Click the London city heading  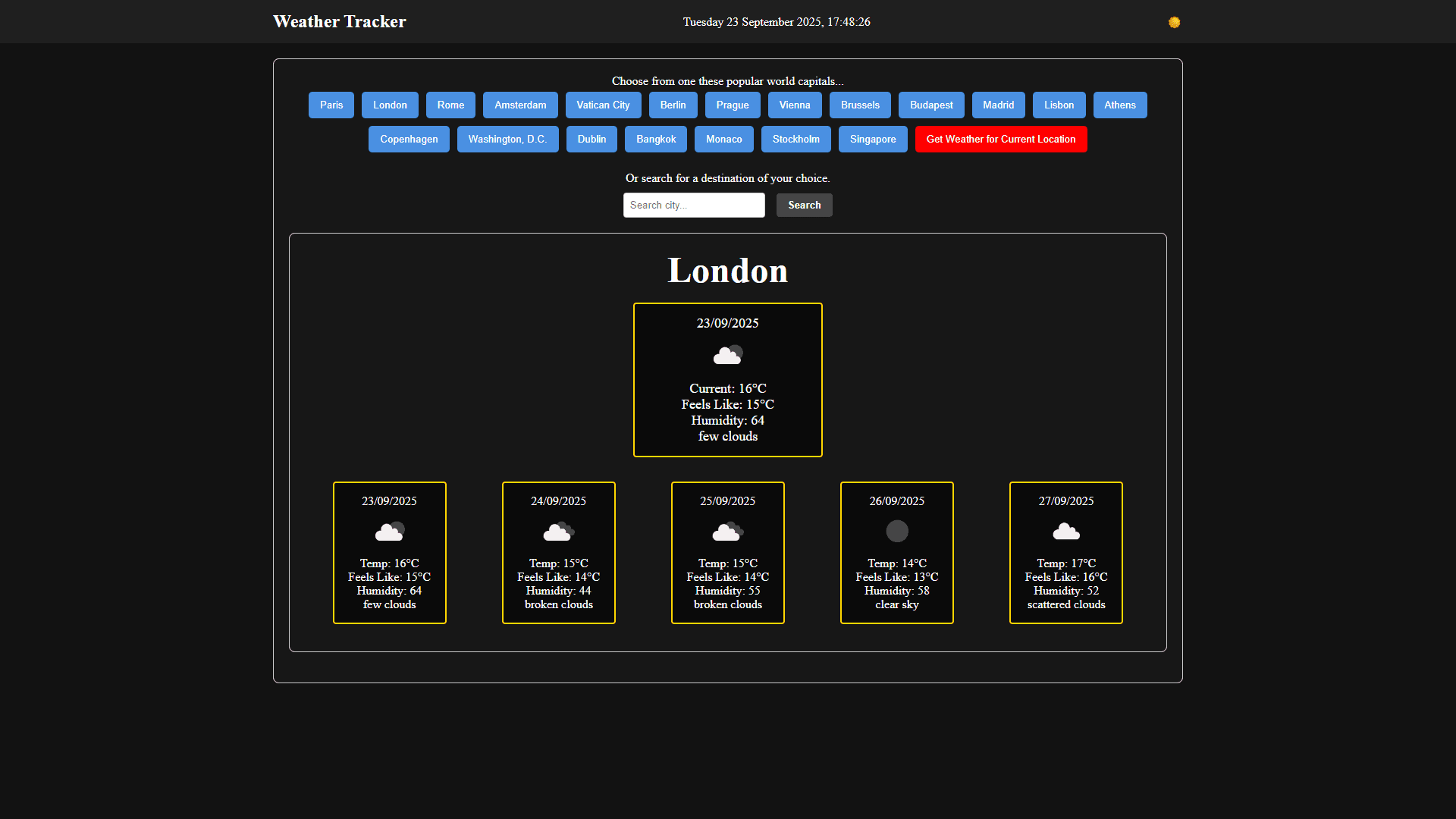[728, 271]
